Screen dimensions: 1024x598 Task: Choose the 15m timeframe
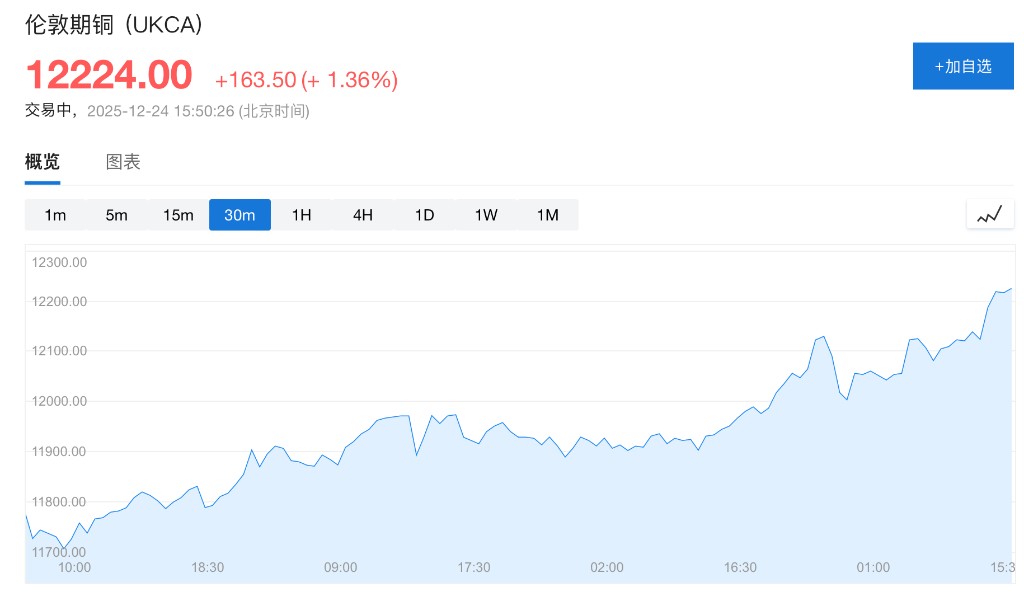click(x=178, y=215)
